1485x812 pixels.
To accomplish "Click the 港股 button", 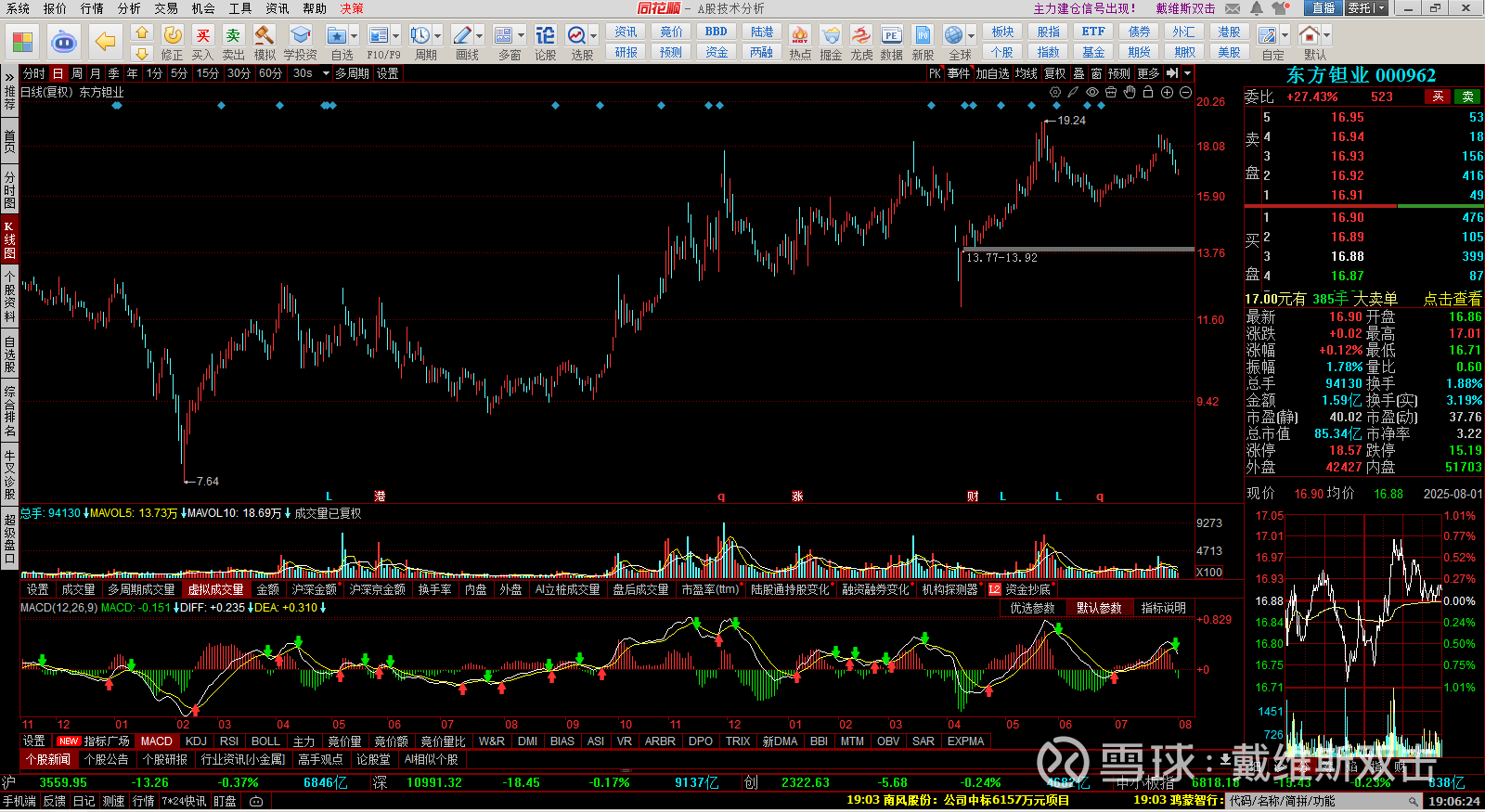I will 1230,32.
